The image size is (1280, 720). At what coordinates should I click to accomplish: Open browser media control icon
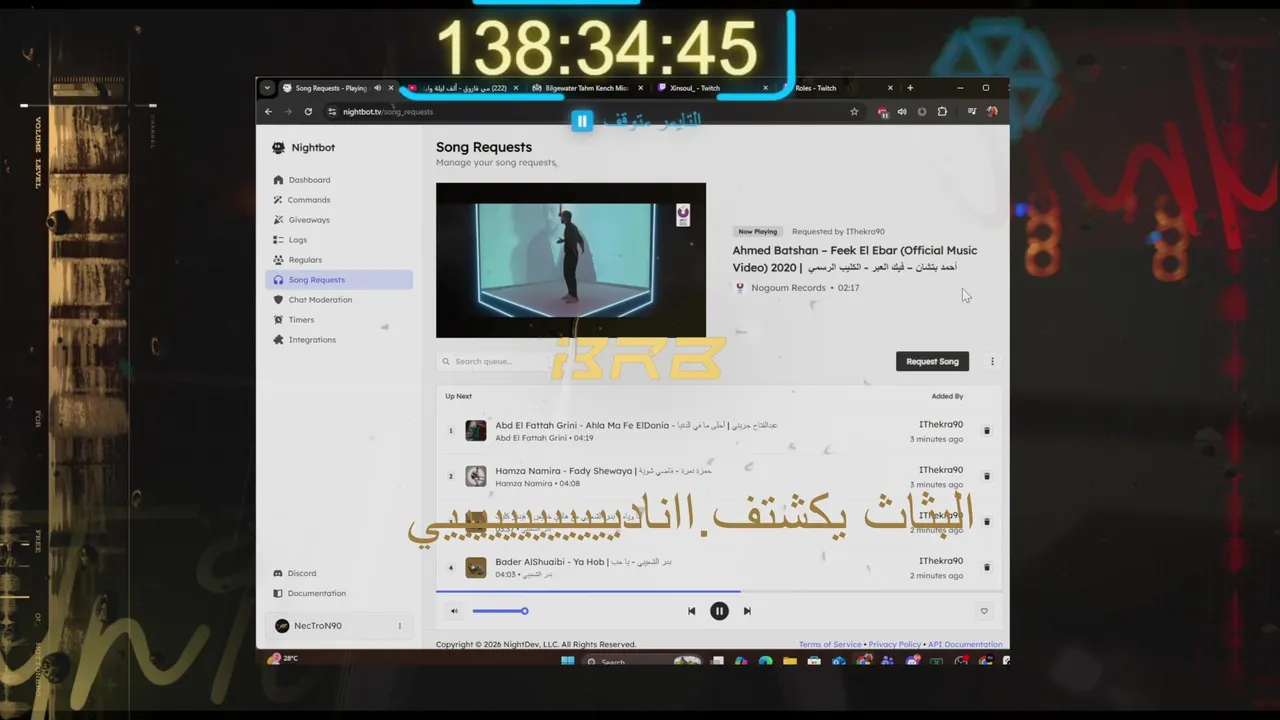point(972,112)
